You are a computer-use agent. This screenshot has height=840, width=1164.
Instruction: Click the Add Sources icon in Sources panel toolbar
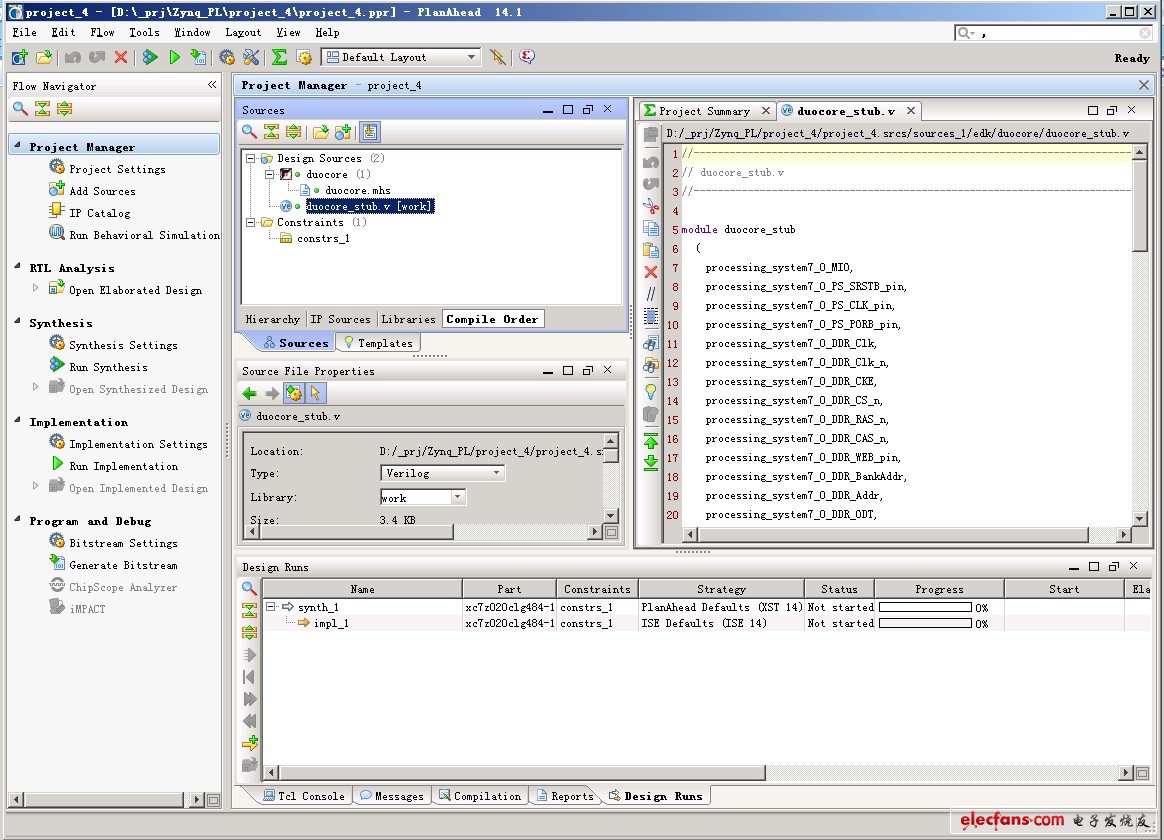(x=343, y=132)
